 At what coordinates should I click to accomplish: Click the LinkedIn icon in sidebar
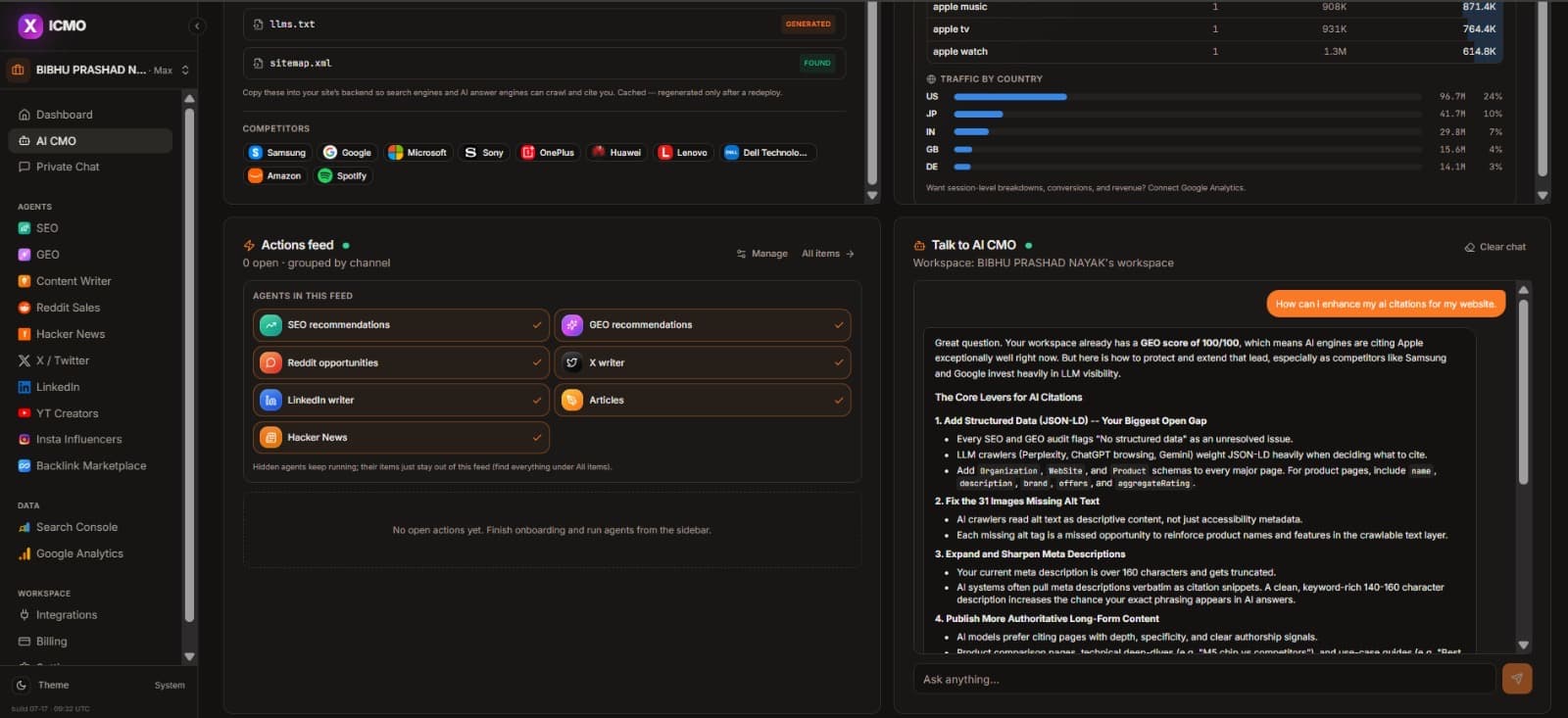pos(24,387)
